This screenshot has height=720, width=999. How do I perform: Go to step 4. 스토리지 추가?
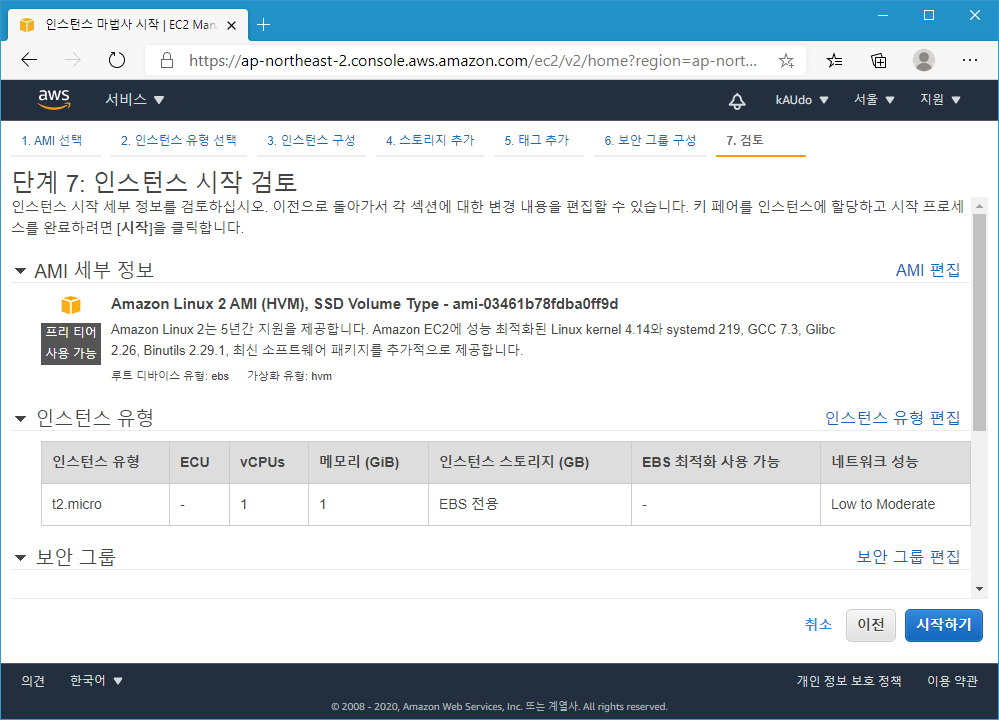(430, 140)
